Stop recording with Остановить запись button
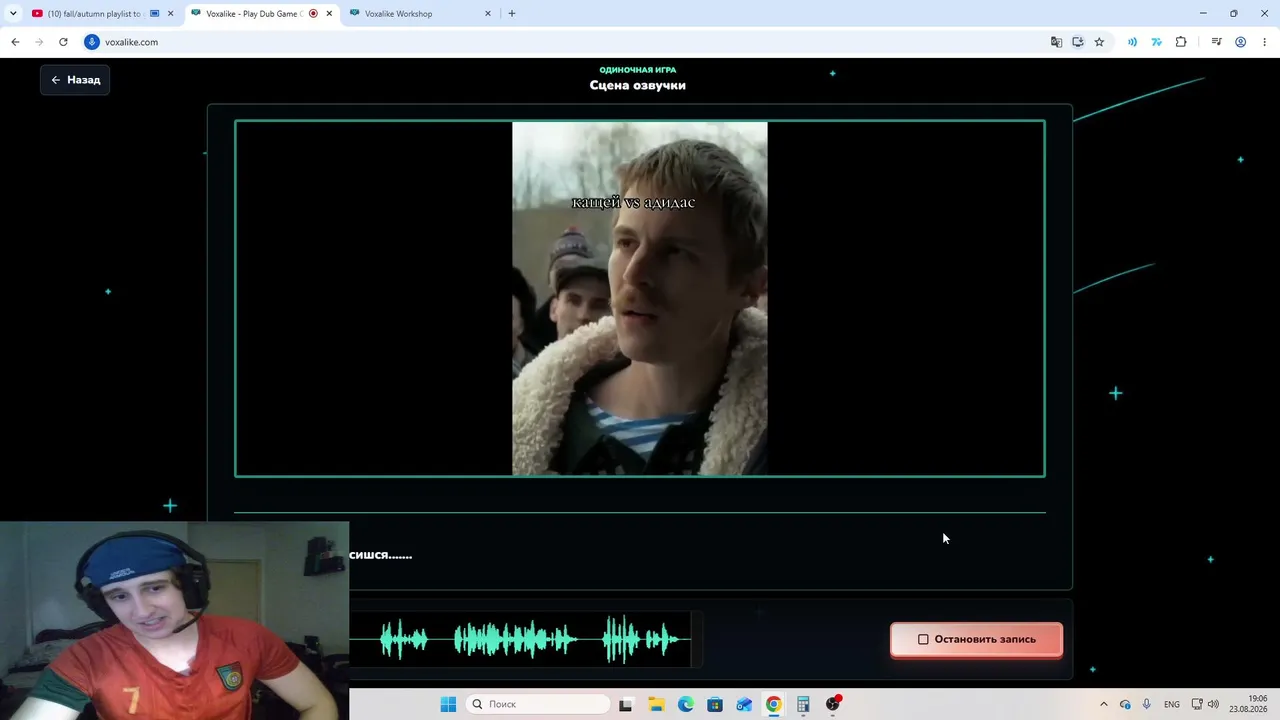The width and height of the screenshot is (1280, 720). [x=976, y=639]
